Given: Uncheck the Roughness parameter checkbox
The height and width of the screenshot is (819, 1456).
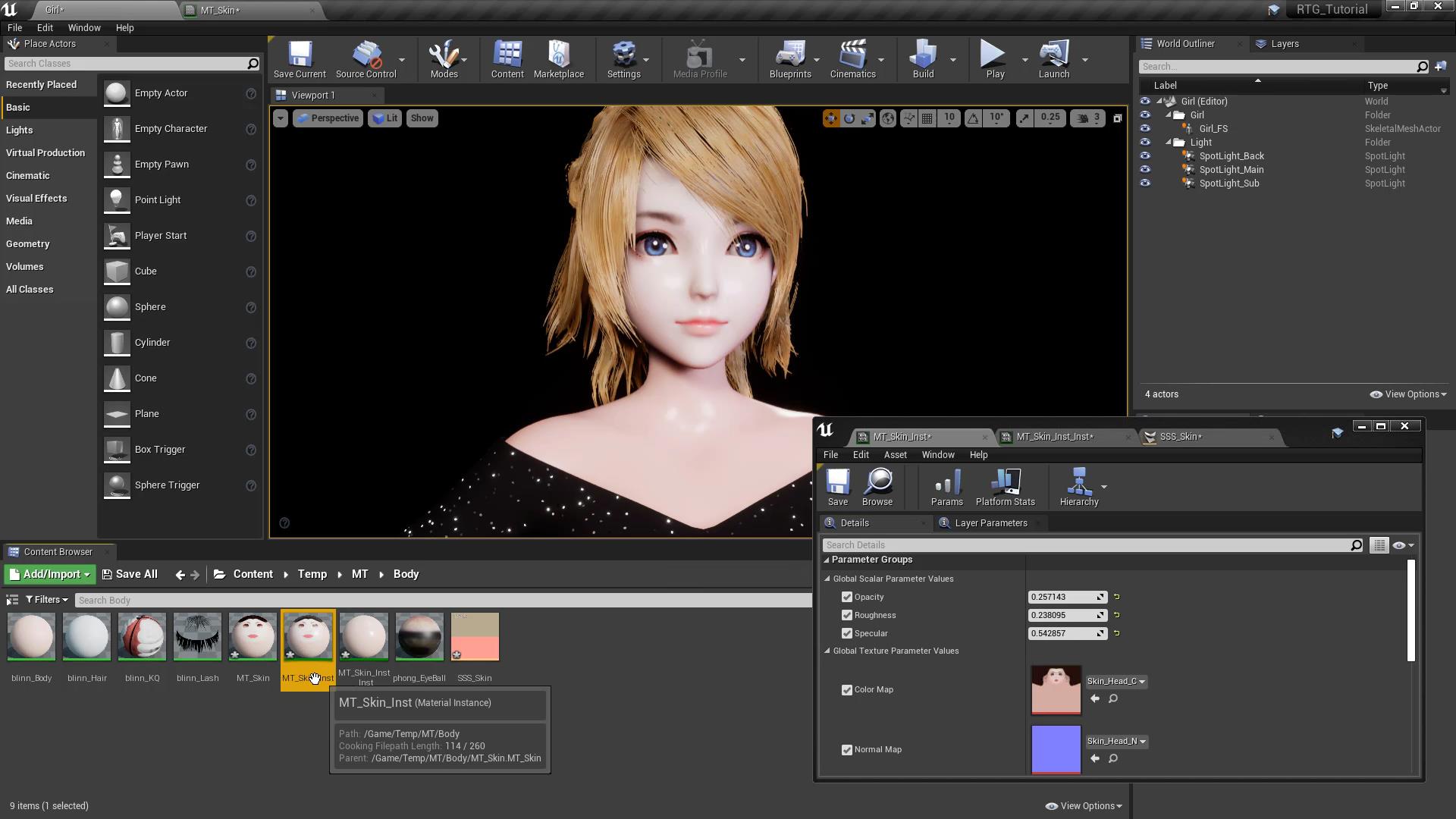Looking at the screenshot, I should coord(847,615).
